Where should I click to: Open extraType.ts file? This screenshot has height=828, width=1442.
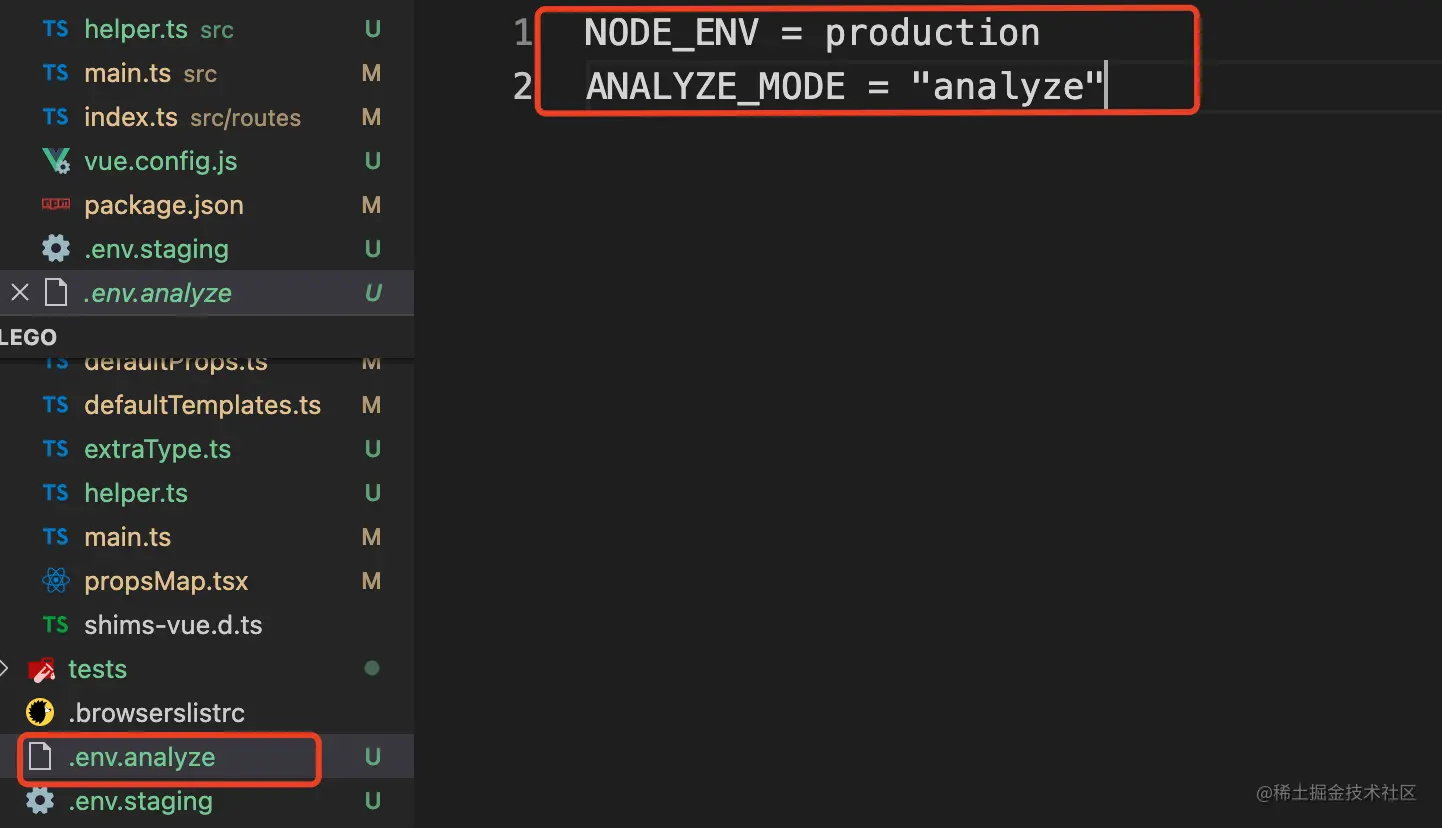207,449
